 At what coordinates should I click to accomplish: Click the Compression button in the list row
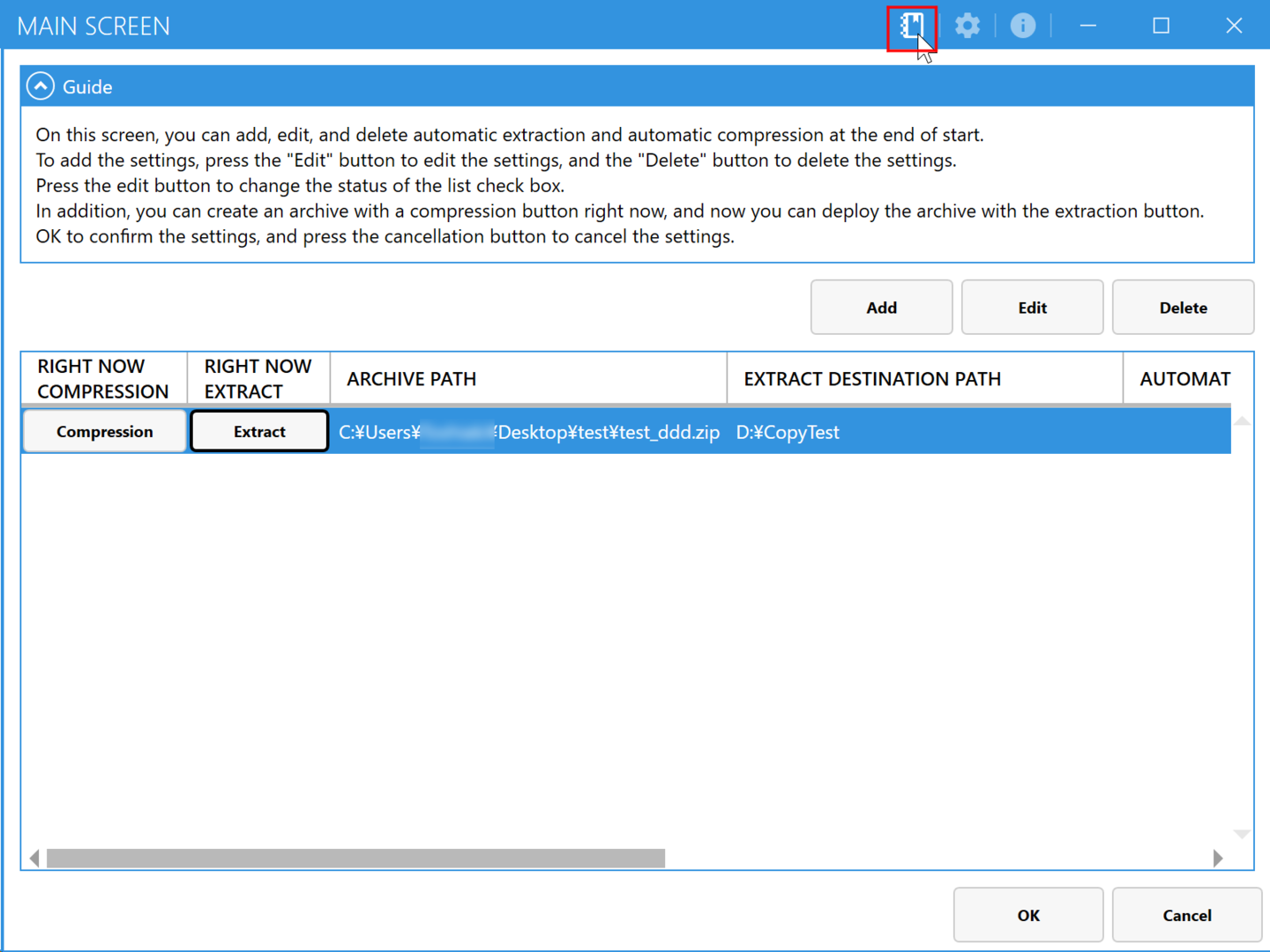pos(104,432)
